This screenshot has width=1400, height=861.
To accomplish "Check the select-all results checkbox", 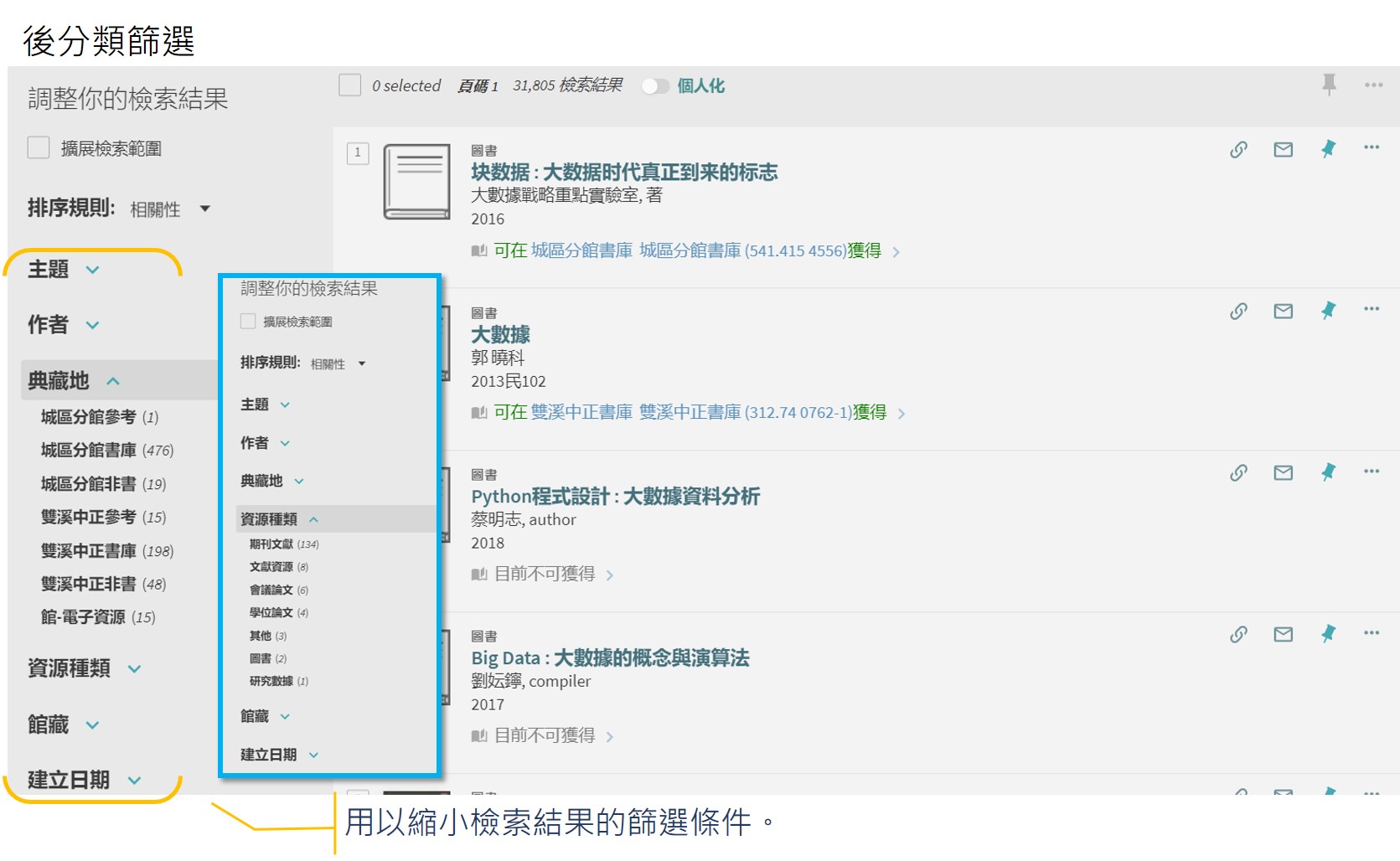I will (349, 85).
